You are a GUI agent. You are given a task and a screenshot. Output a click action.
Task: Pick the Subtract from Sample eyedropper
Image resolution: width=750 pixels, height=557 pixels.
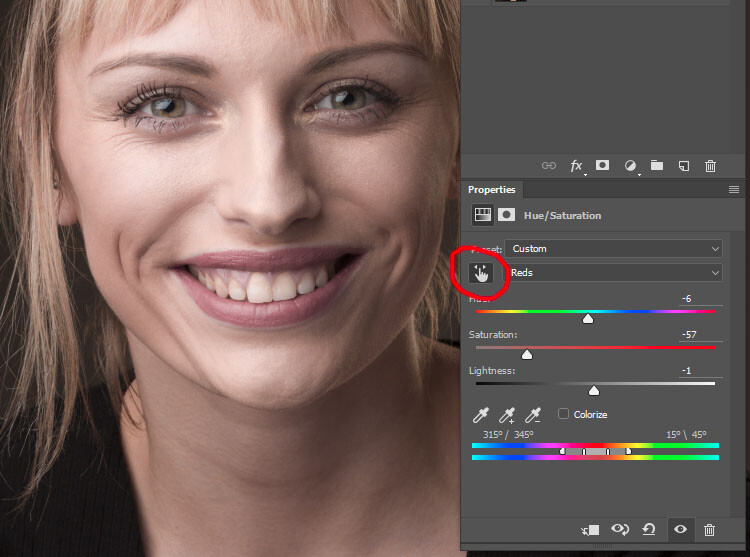(533, 415)
